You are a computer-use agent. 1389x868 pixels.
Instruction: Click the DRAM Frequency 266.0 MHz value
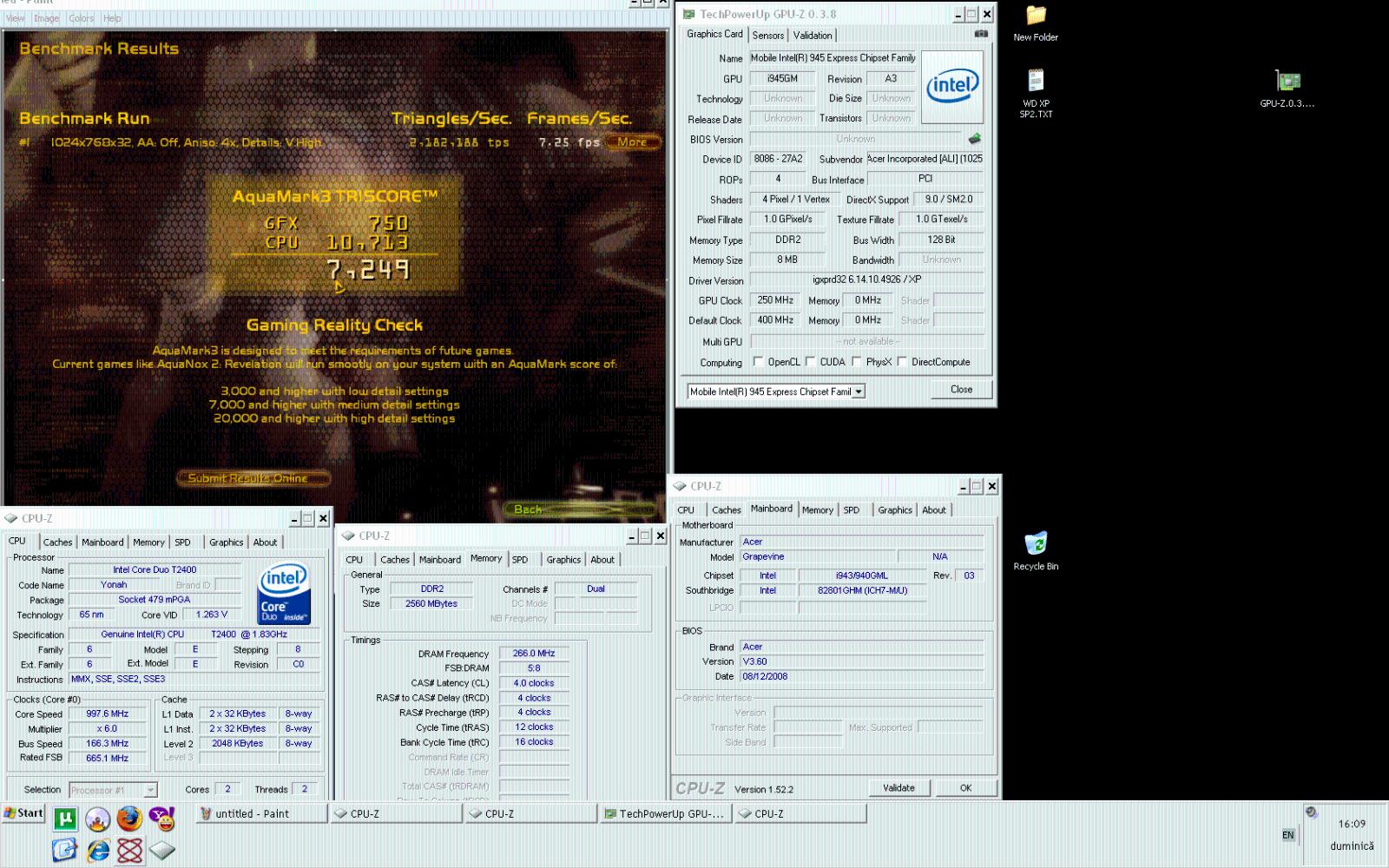(x=534, y=654)
